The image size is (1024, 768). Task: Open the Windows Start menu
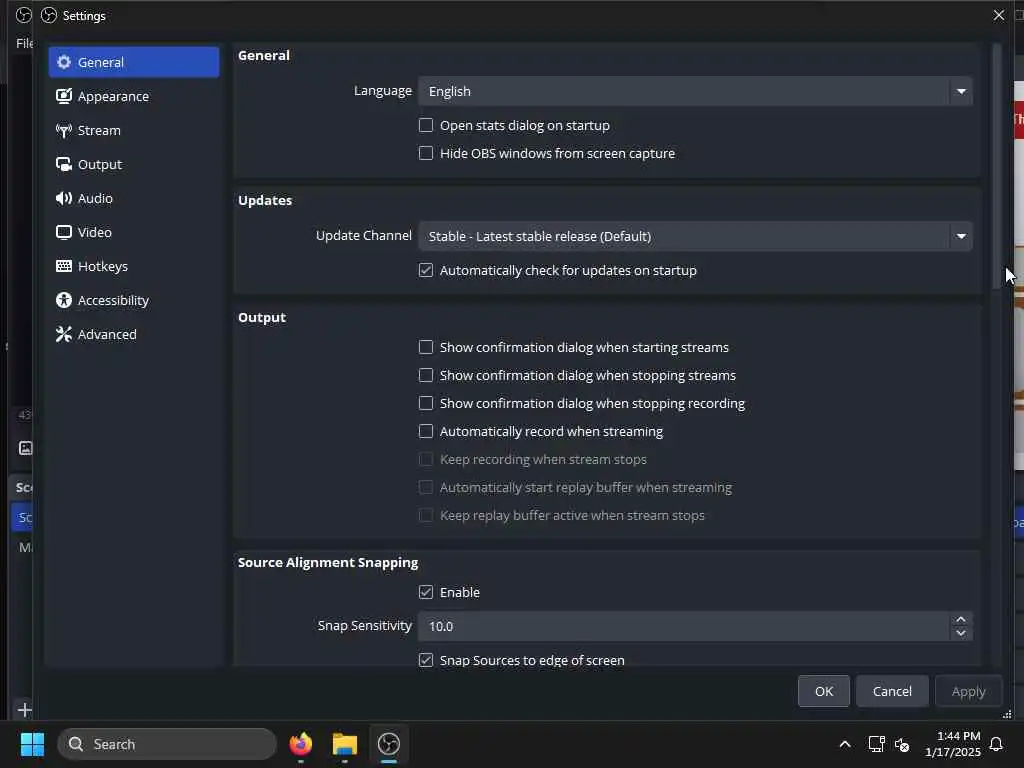pos(32,744)
